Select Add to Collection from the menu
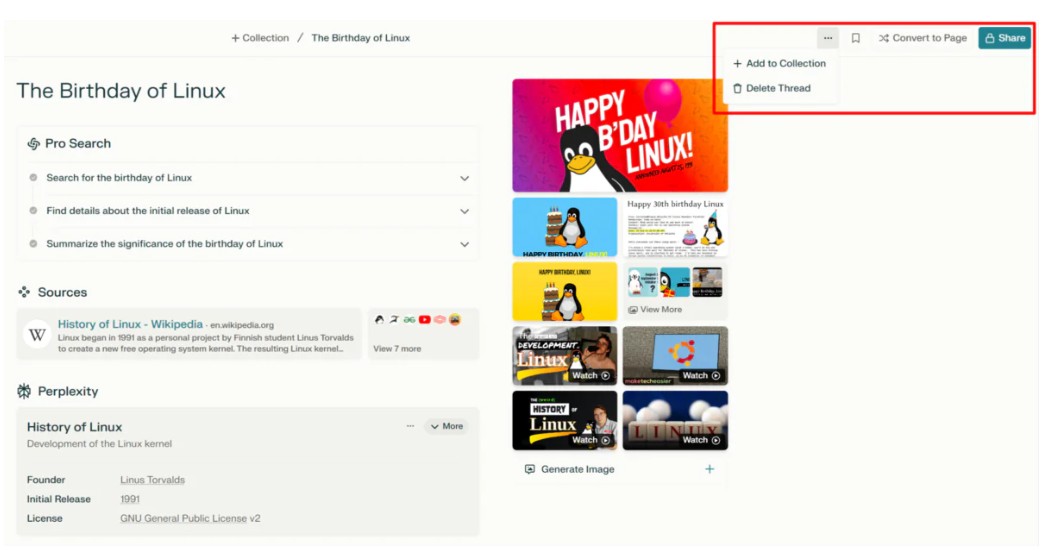The width and height of the screenshot is (1044, 550). click(x=779, y=63)
